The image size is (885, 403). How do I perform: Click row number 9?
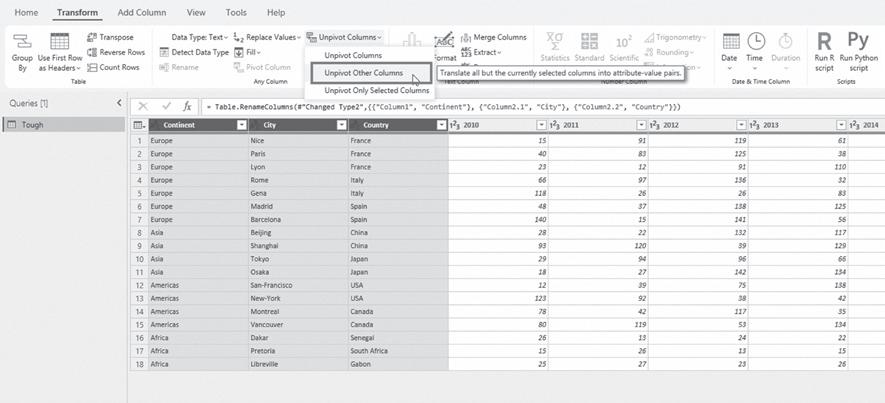tap(139, 246)
